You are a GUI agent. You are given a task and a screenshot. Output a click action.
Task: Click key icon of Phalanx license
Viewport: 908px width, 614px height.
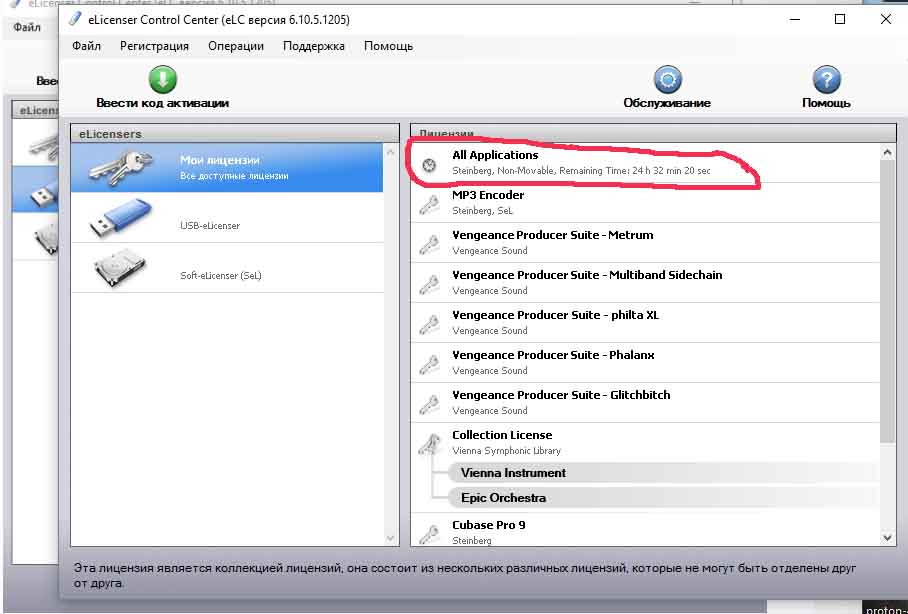429,364
